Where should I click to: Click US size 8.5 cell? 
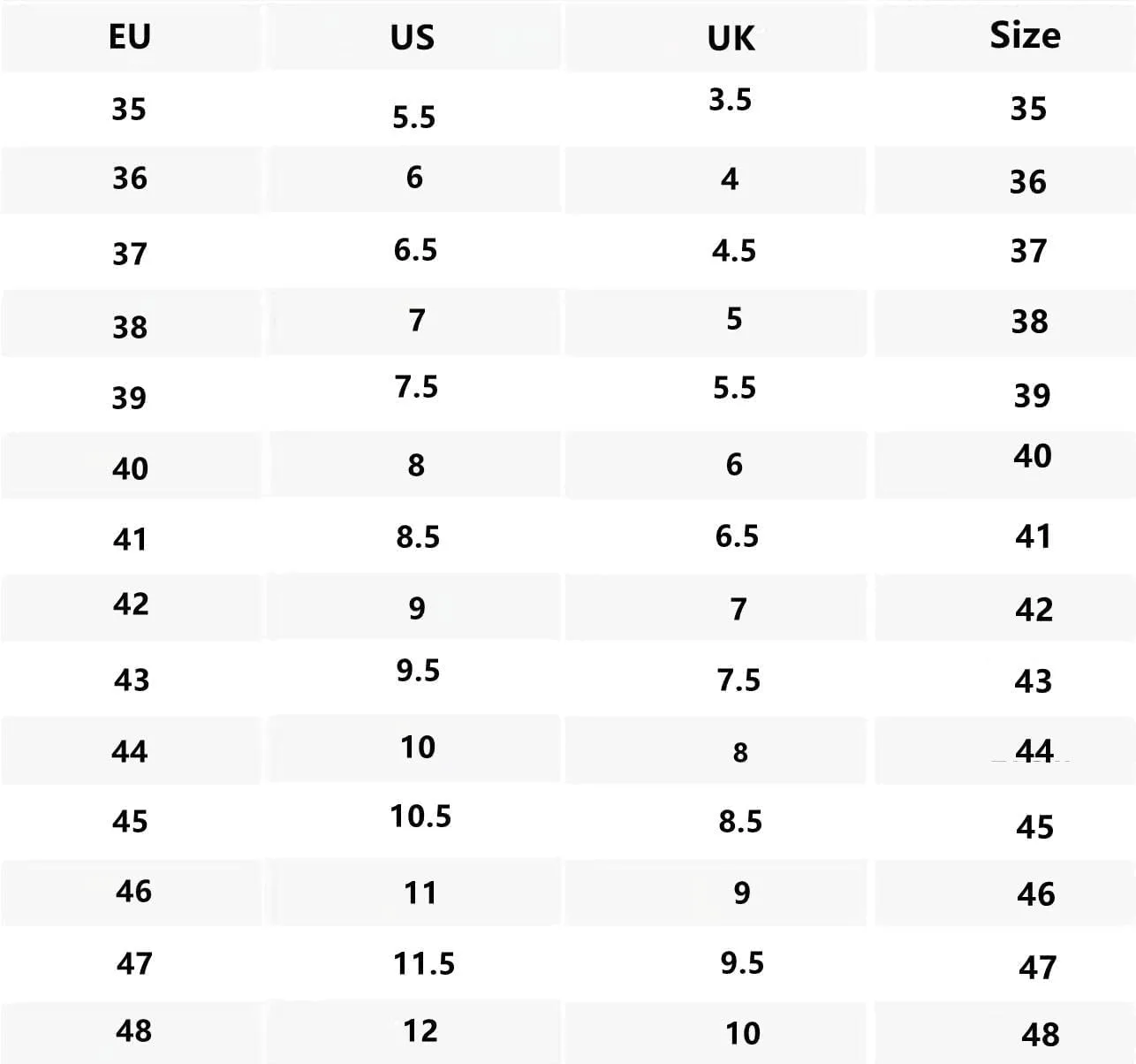417,536
